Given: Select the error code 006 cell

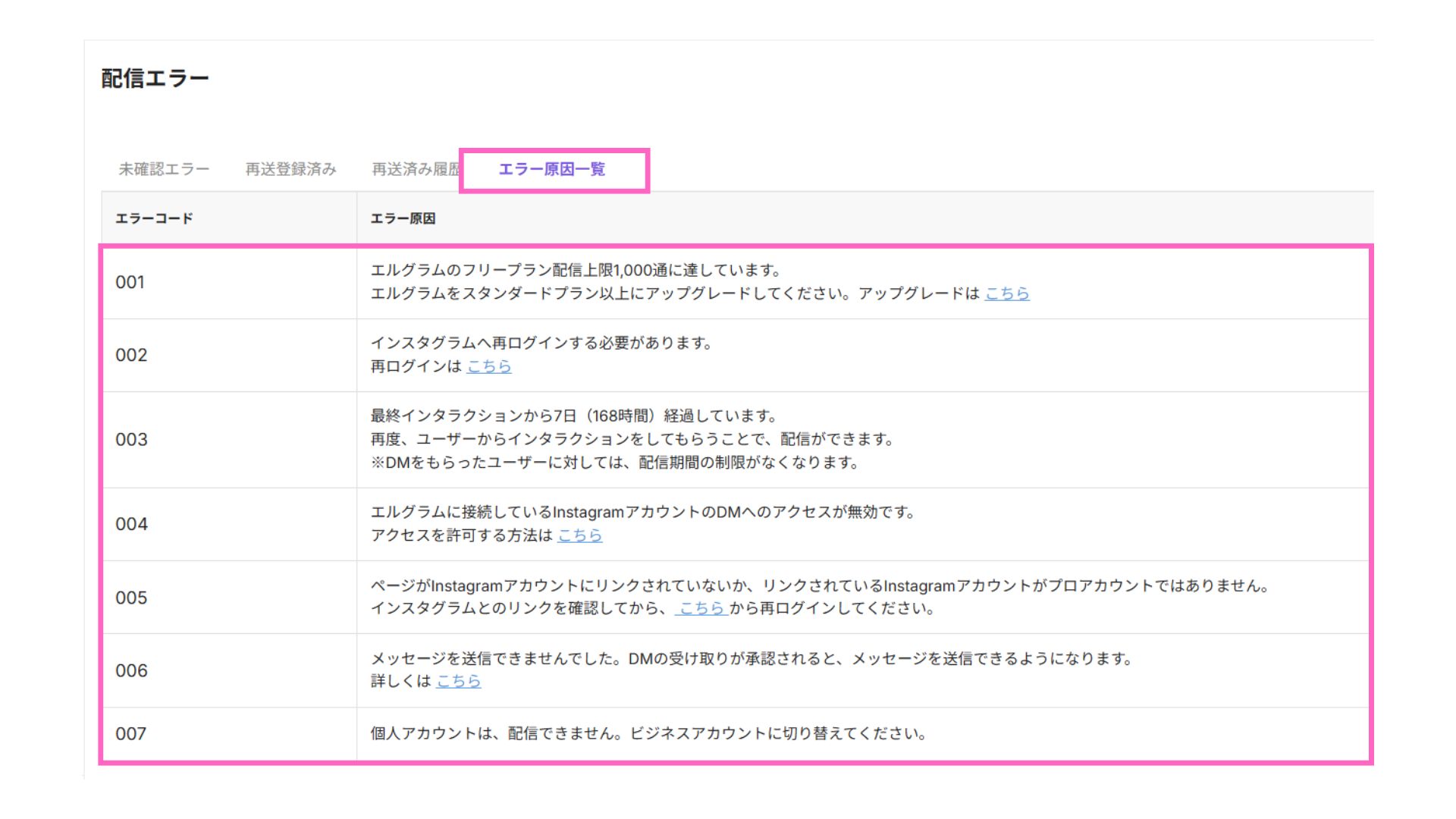Looking at the screenshot, I should tap(131, 670).
